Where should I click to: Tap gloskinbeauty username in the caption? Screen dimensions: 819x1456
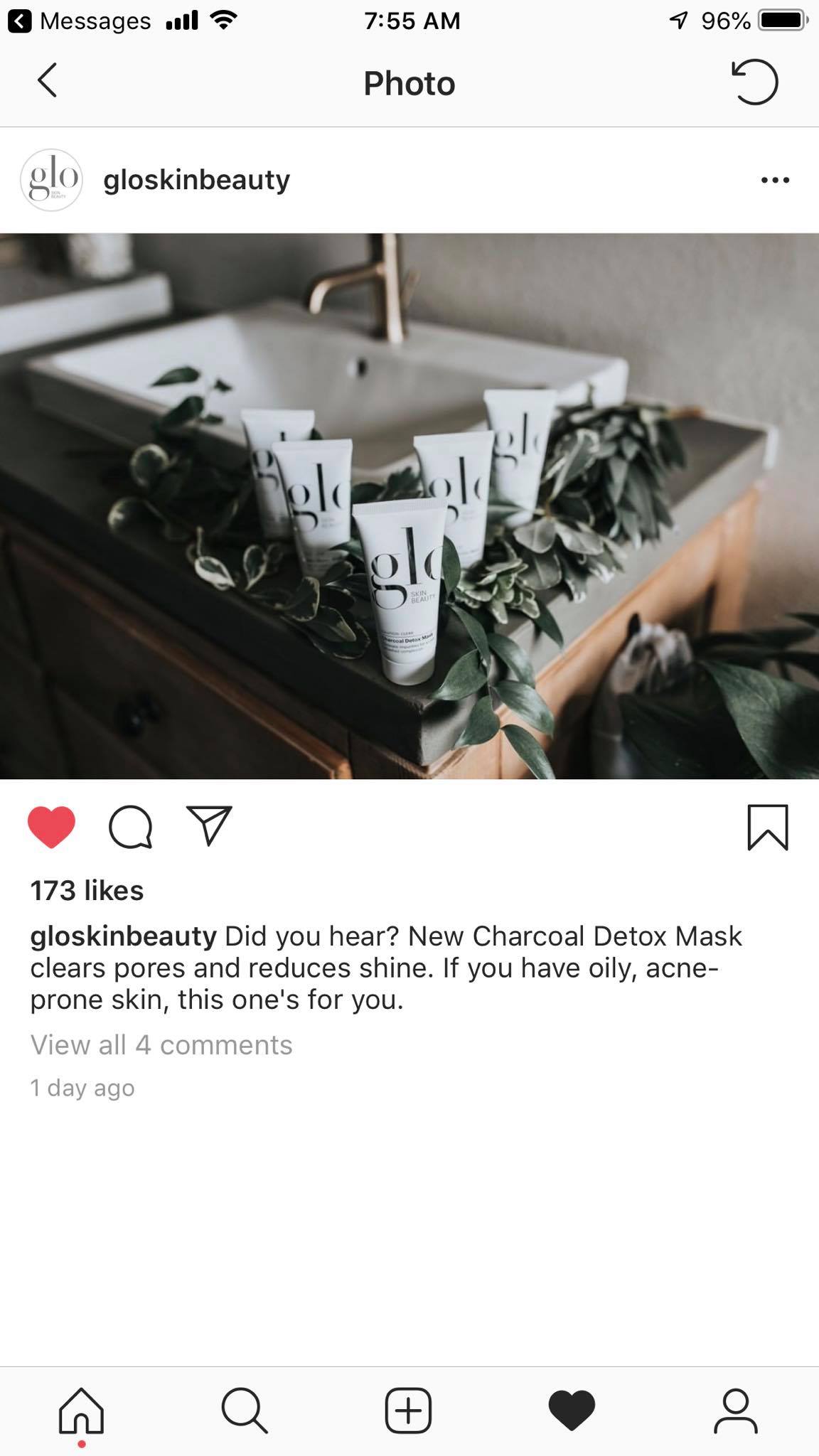123,936
